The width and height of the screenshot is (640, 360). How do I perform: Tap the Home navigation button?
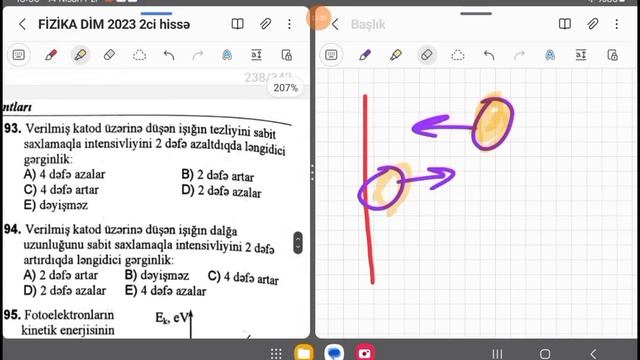click(x=545, y=353)
